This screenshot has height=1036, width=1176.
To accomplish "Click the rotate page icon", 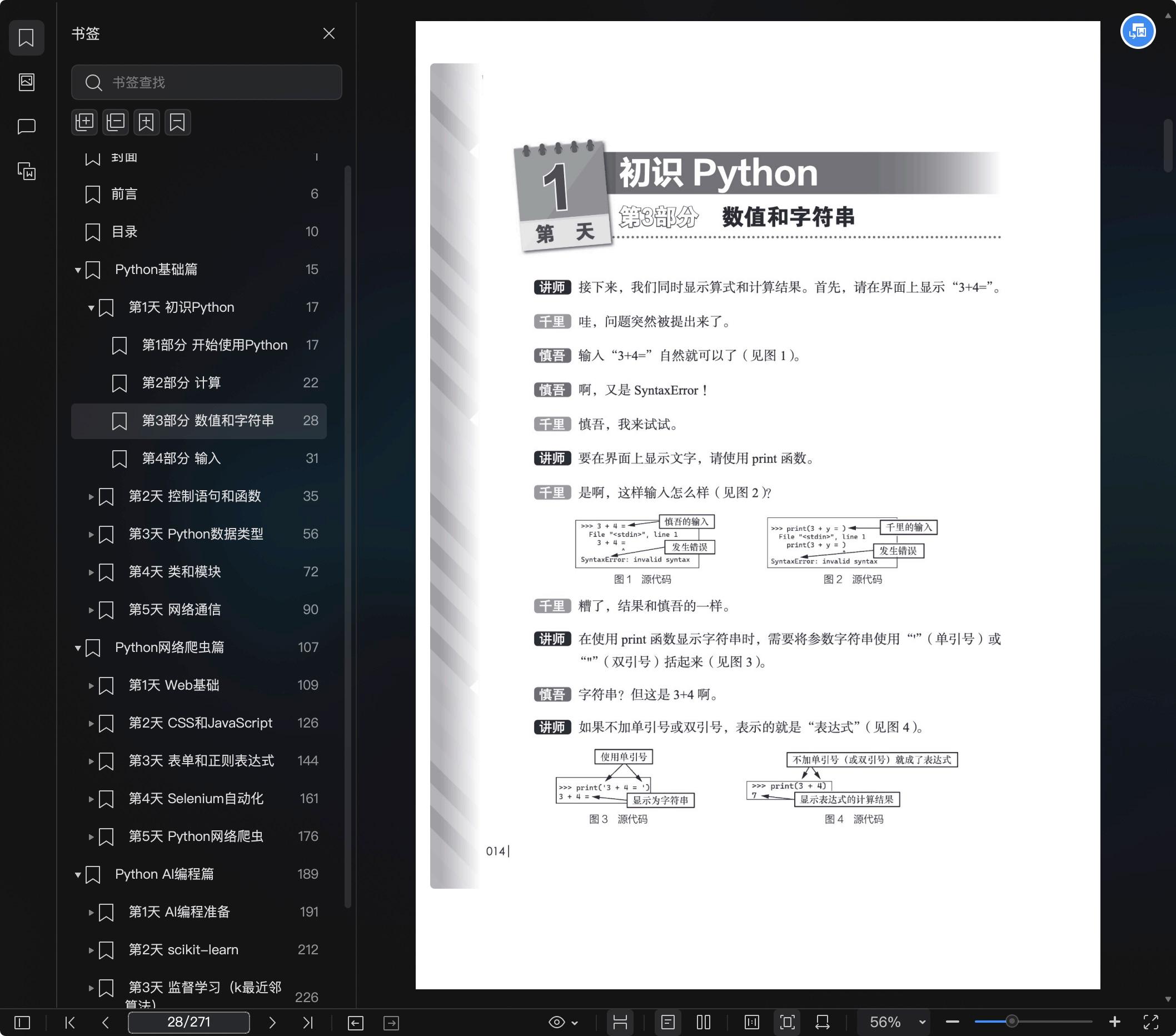I will pos(823,1022).
